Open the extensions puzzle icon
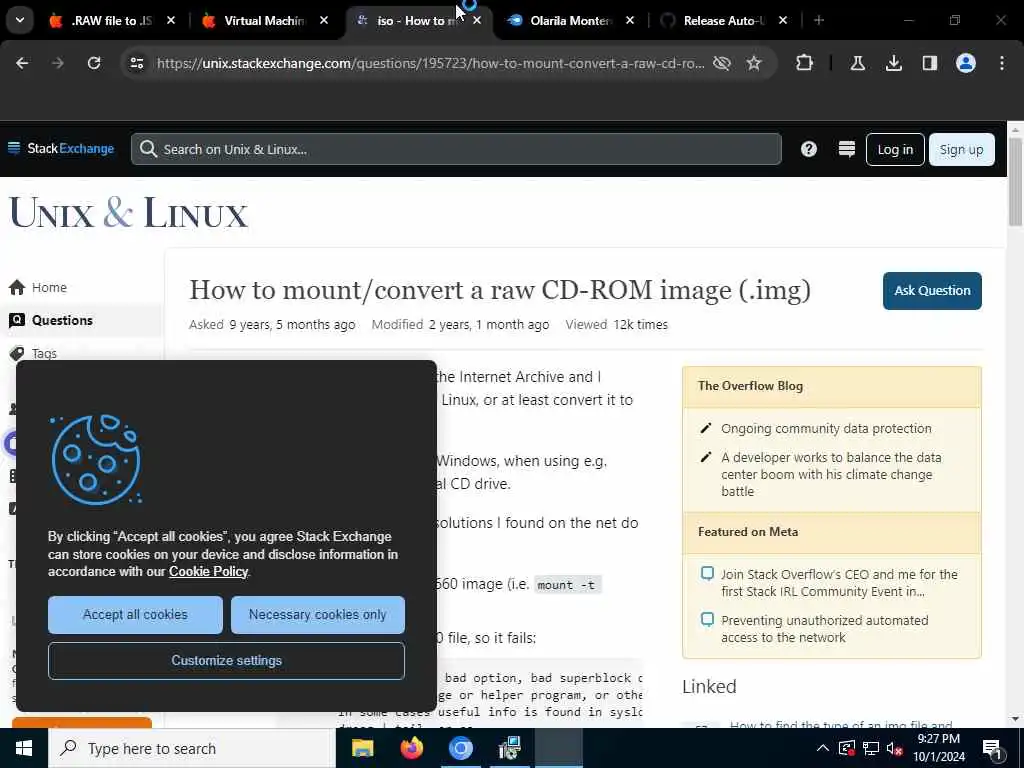This screenshot has width=1024, height=768. (x=805, y=63)
